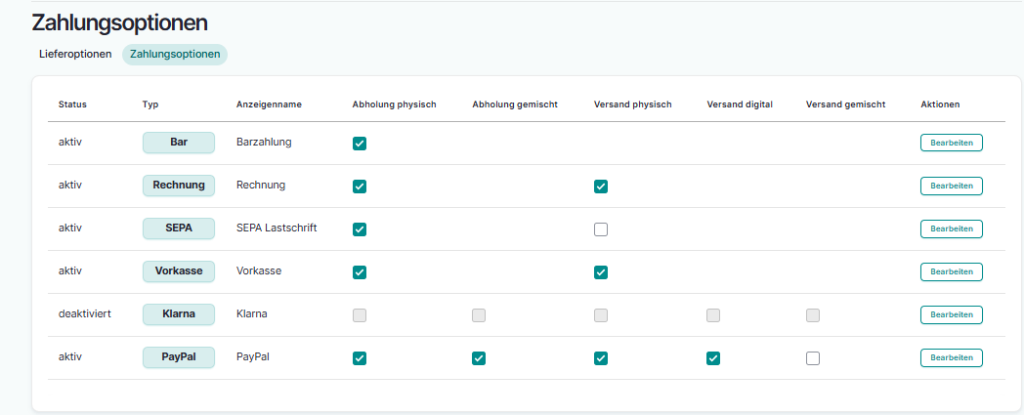Select the Zahlungsoptionen tab
The image size is (1024, 415).
coord(175,54)
